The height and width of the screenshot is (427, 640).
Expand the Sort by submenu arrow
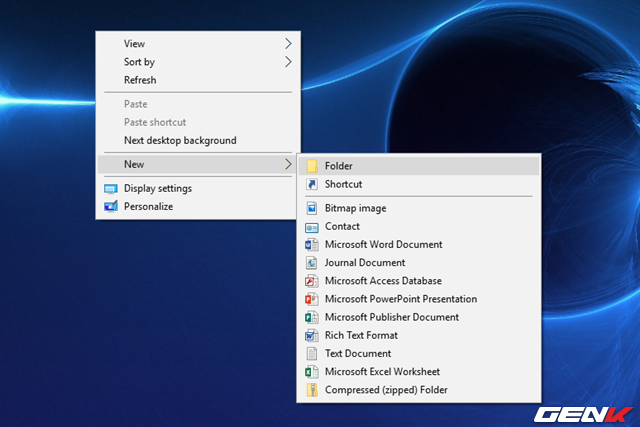288,62
